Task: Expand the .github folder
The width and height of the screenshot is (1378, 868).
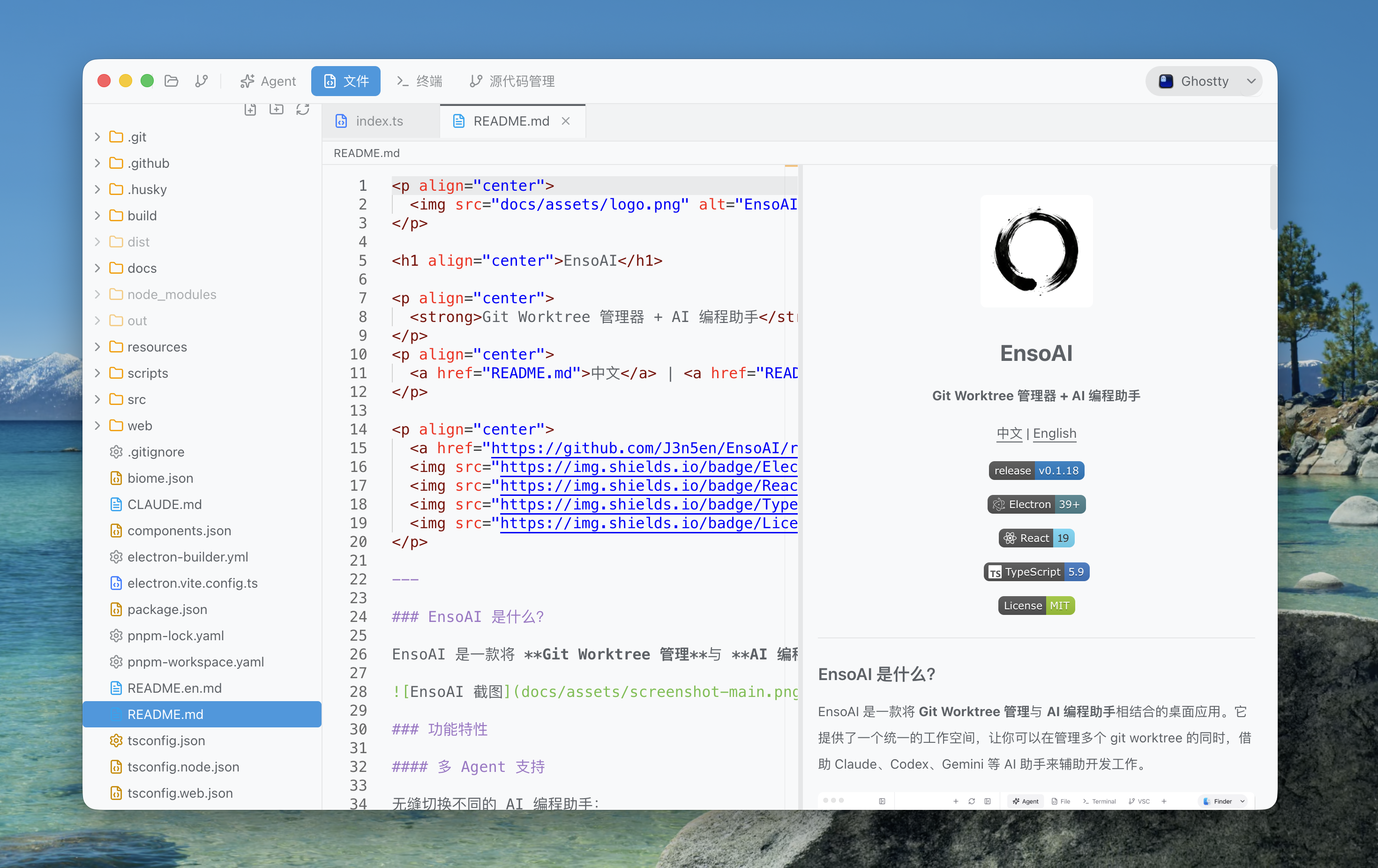Action: [x=148, y=163]
